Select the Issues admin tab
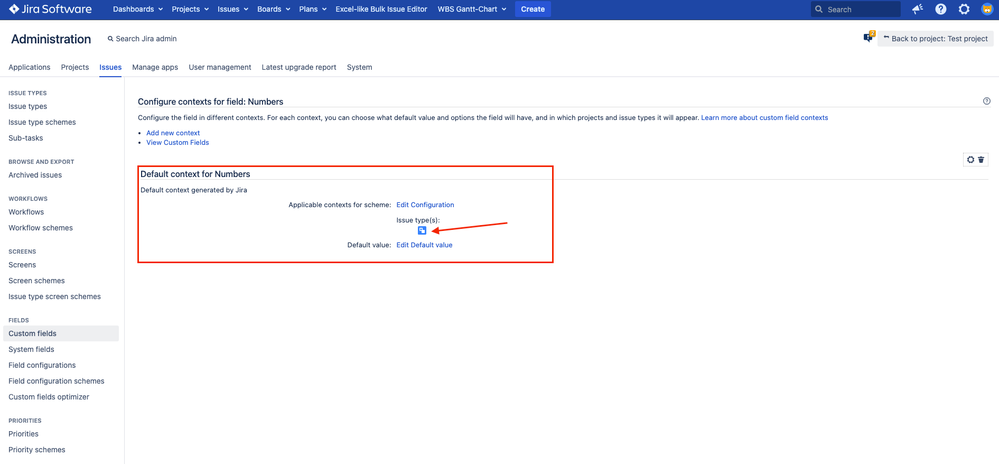 pyautogui.click(x=110, y=67)
